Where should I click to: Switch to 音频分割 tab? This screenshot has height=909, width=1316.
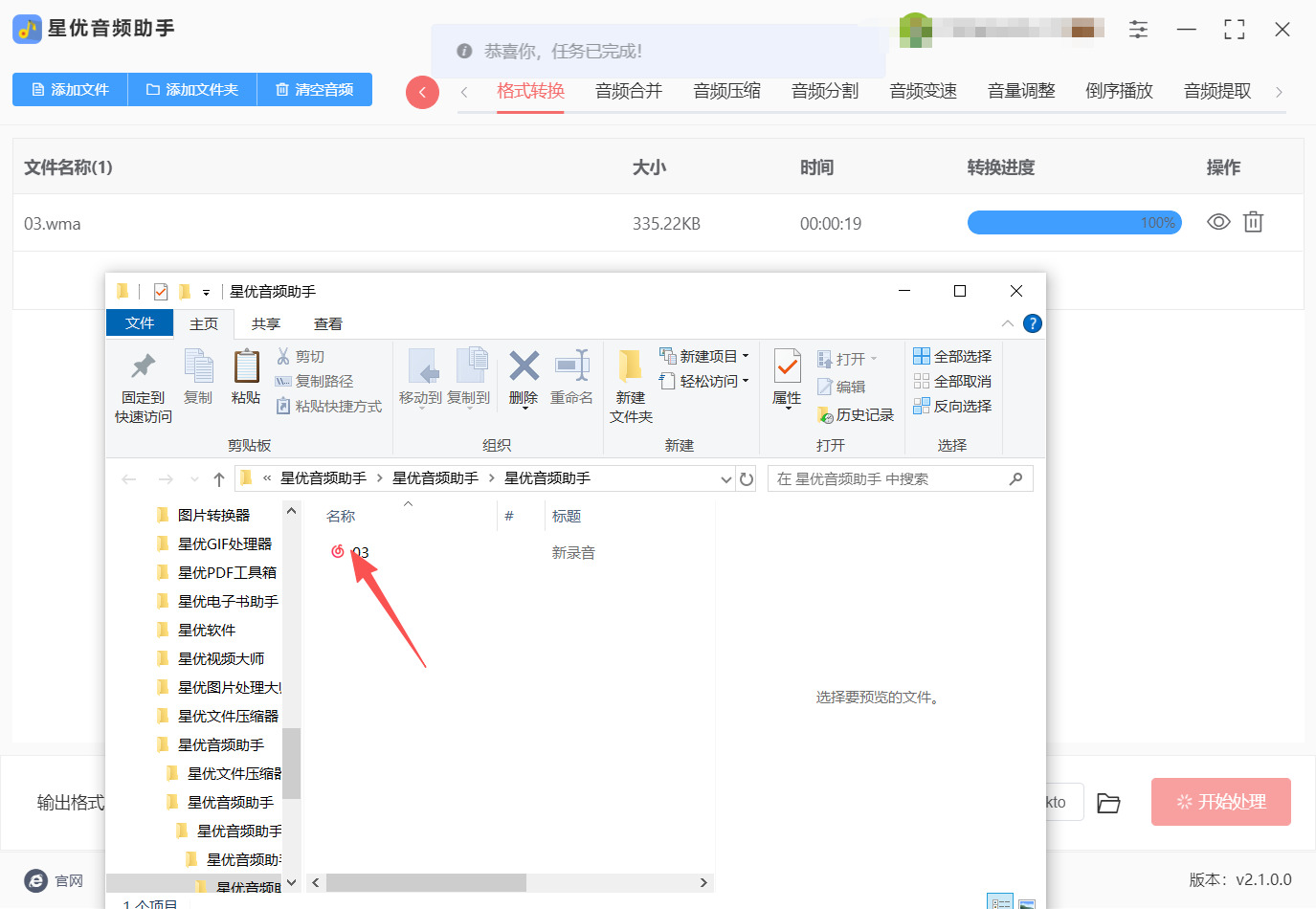[825, 91]
